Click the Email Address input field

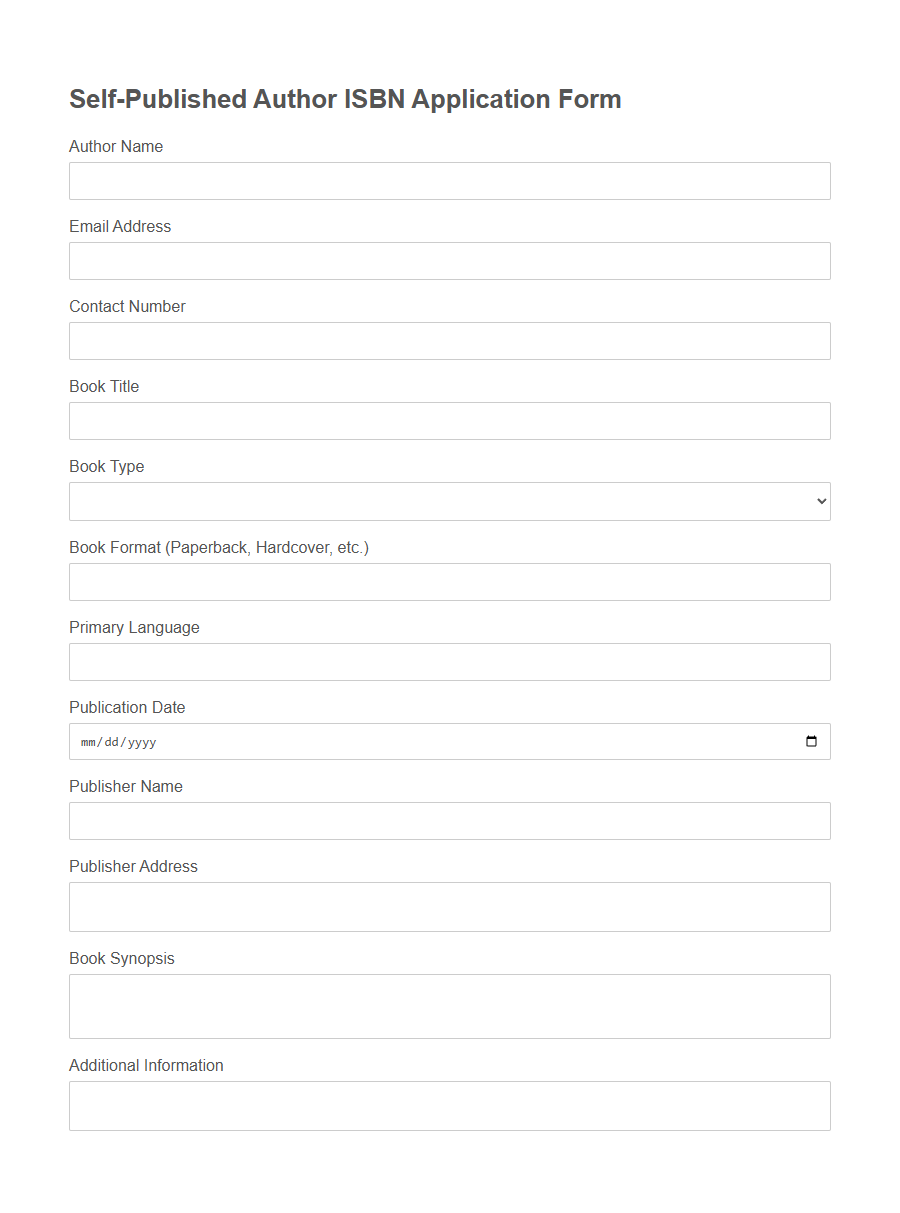(x=449, y=260)
